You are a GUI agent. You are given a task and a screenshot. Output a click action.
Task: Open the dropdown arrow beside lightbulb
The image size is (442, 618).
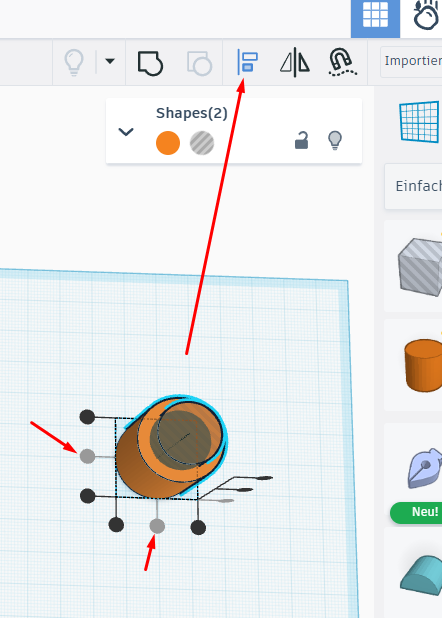(110, 61)
